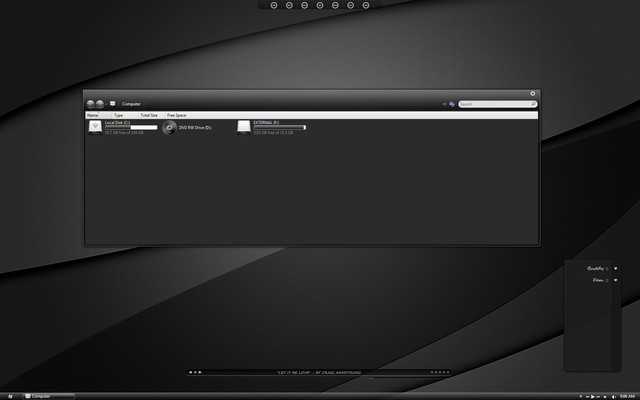The width and height of the screenshot is (640, 400).
Task: Open the volume control in tray
Action: tap(613, 397)
